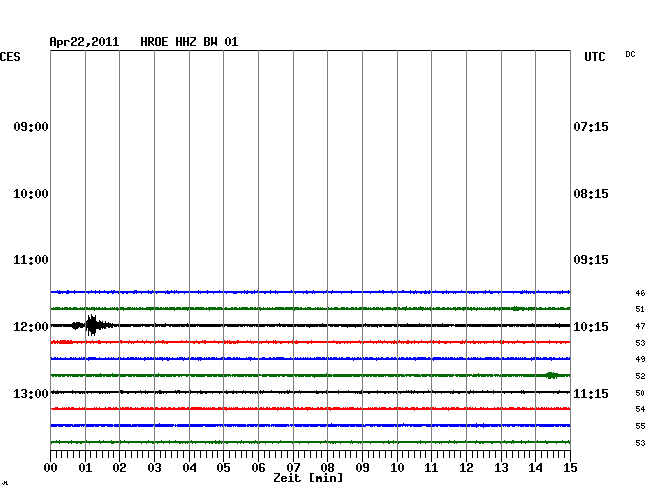
Task: Select the small DC label
Action: [630, 54]
